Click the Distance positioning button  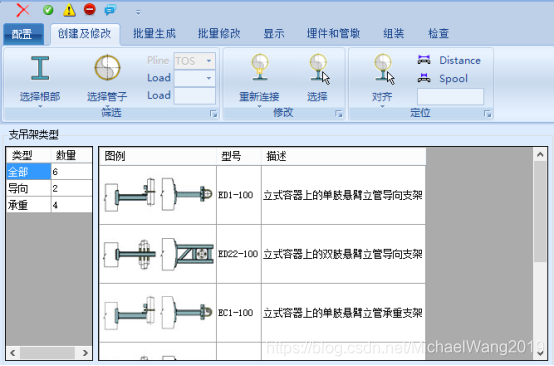coord(449,60)
